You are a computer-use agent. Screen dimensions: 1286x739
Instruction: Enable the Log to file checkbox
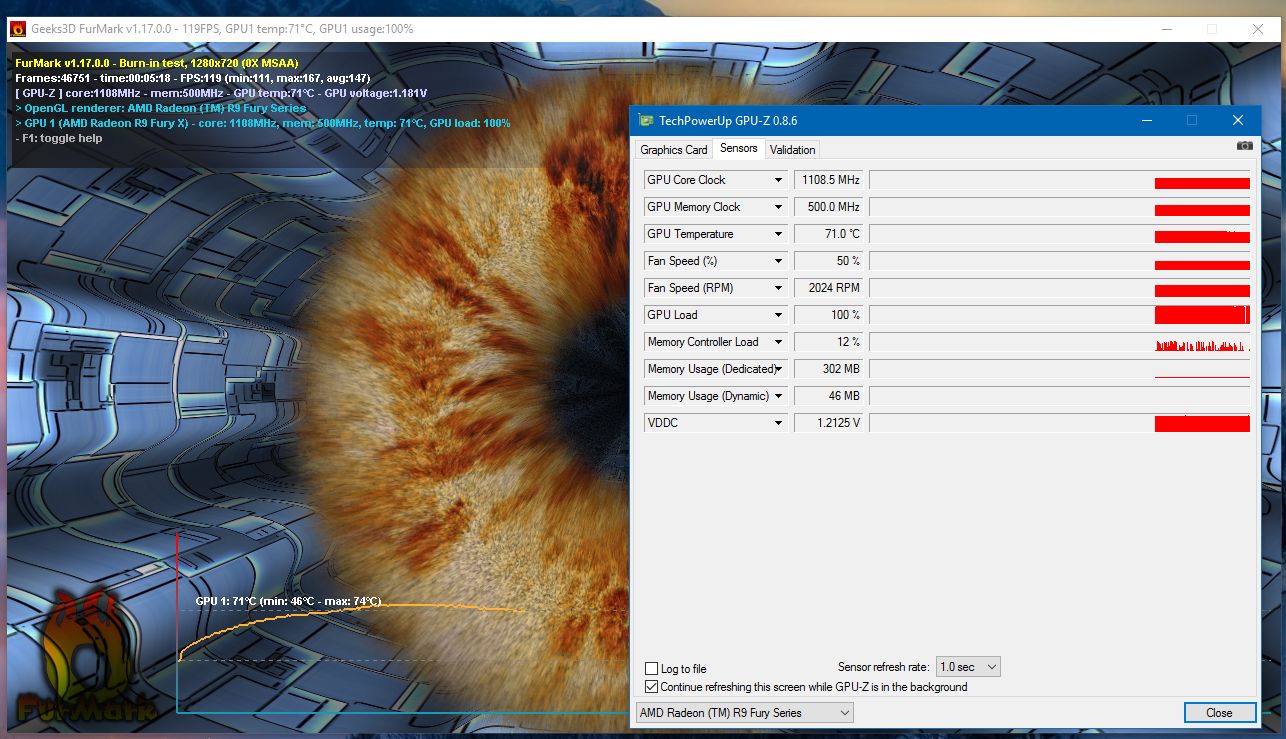click(652, 669)
